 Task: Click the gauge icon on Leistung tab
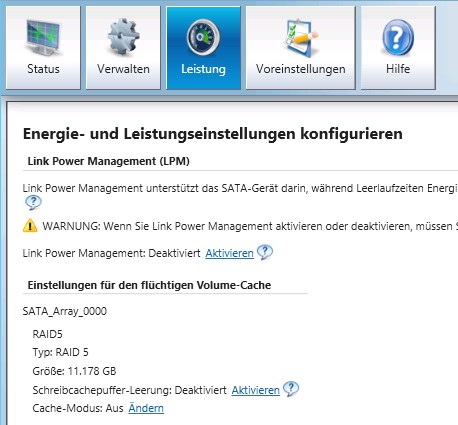[x=203, y=37]
